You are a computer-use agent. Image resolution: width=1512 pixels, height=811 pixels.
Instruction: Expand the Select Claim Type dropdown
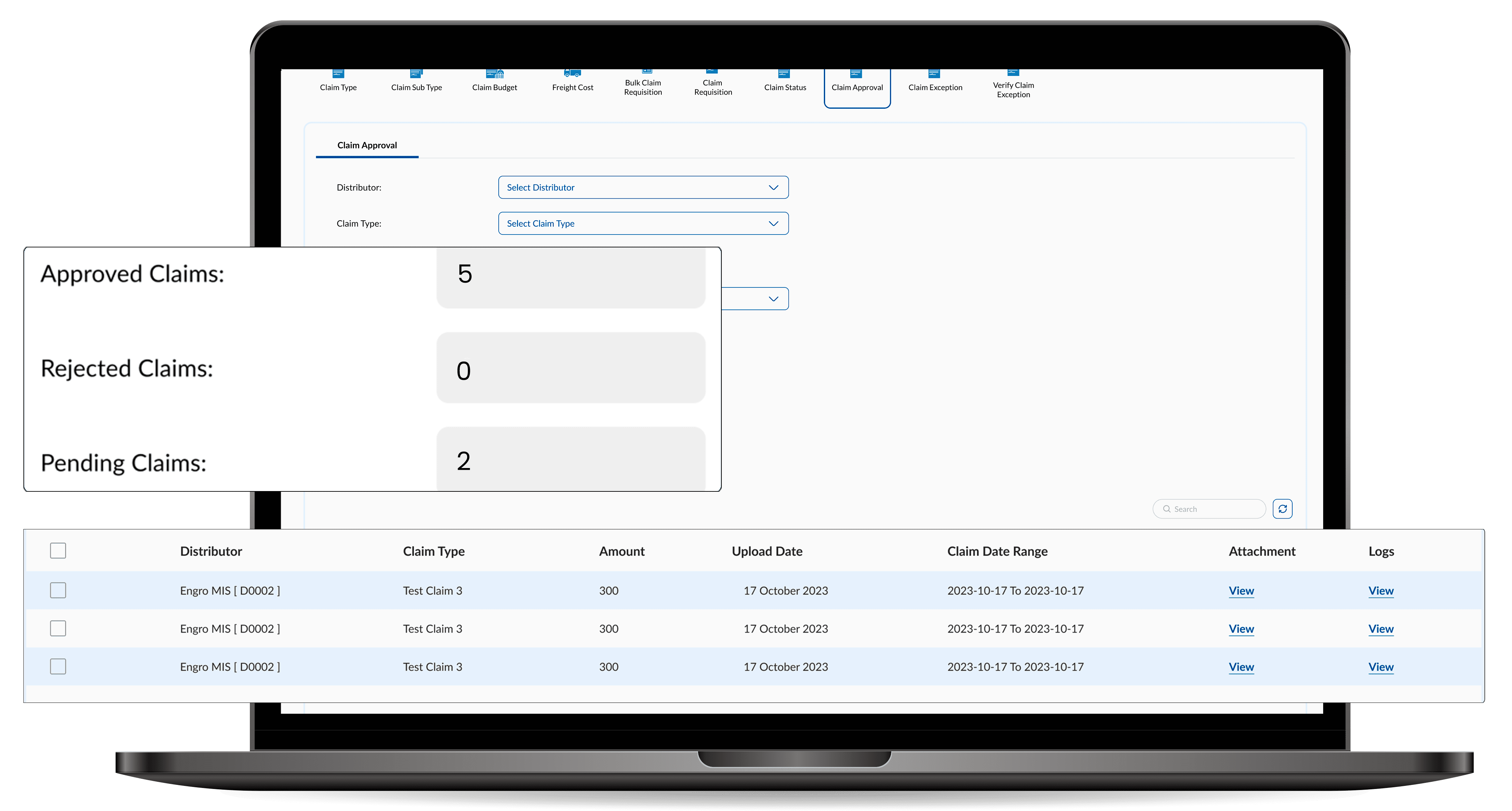pos(643,223)
